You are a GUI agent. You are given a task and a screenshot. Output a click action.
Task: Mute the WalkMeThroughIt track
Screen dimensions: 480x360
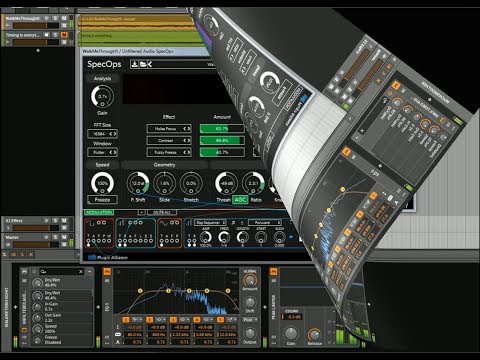tap(64, 18)
